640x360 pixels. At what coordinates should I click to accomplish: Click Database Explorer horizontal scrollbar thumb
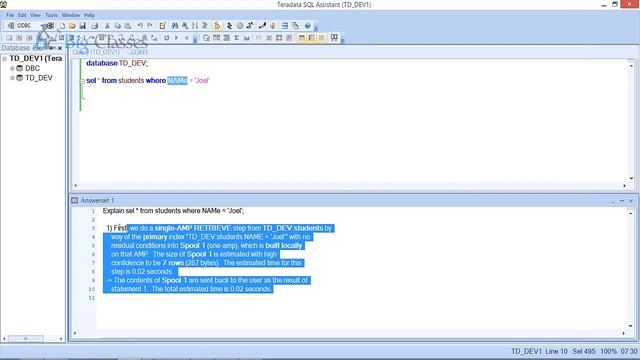click(26, 339)
